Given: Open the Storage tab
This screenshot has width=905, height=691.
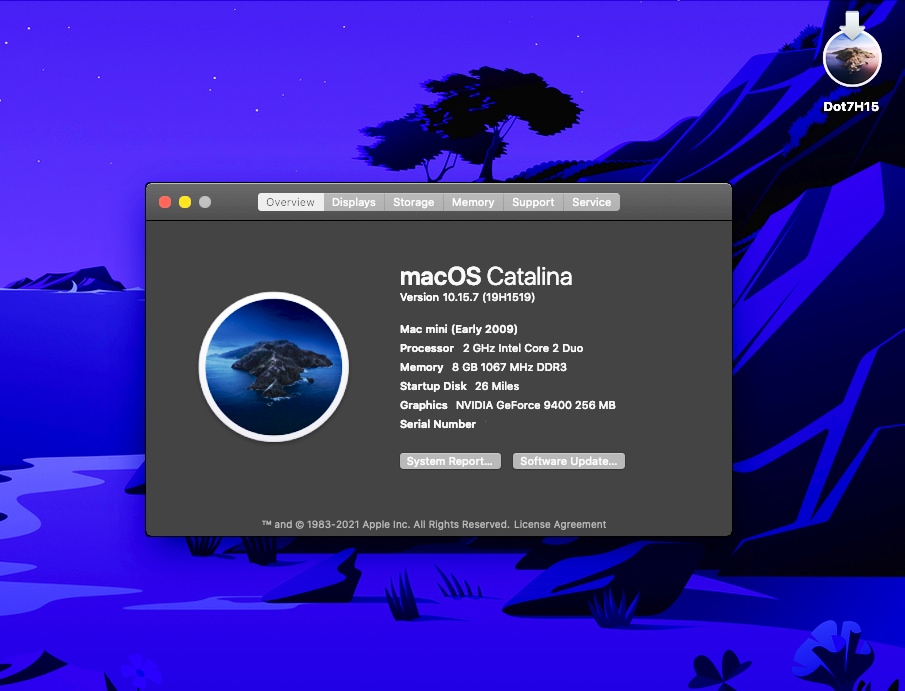Looking at the screenshot, I should coord(414,202).
